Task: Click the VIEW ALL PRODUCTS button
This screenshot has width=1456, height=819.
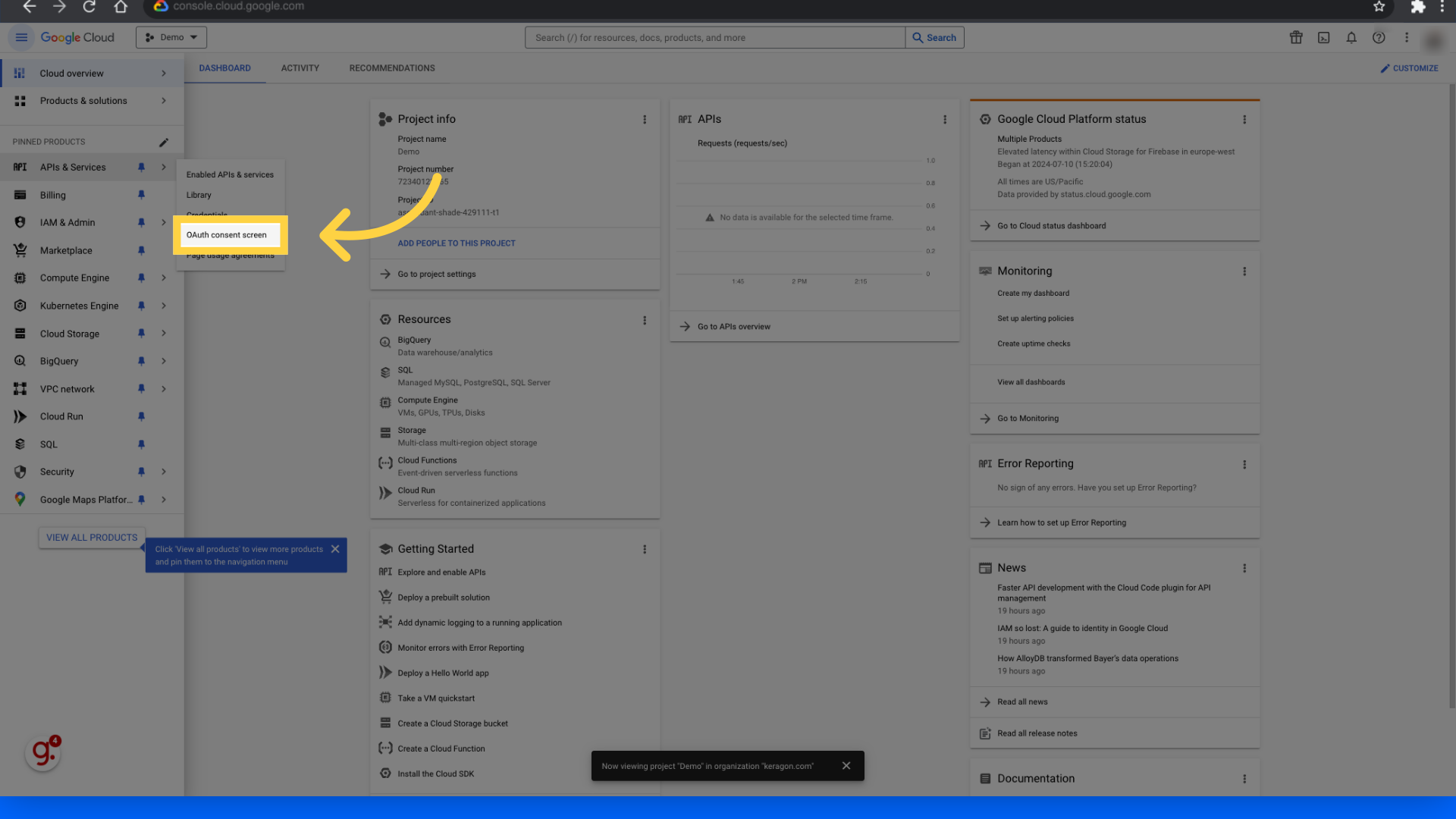Action: point(91,537)
